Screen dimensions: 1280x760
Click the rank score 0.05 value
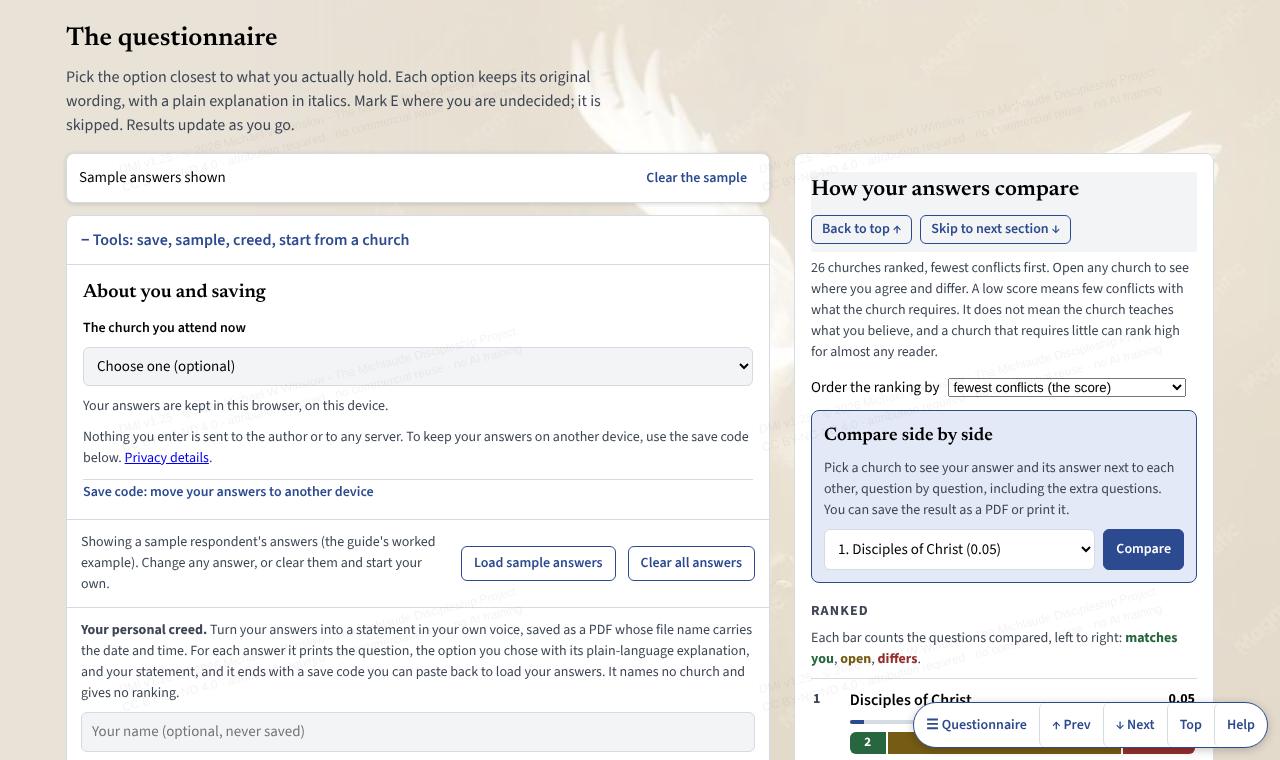coord(1181,698)
